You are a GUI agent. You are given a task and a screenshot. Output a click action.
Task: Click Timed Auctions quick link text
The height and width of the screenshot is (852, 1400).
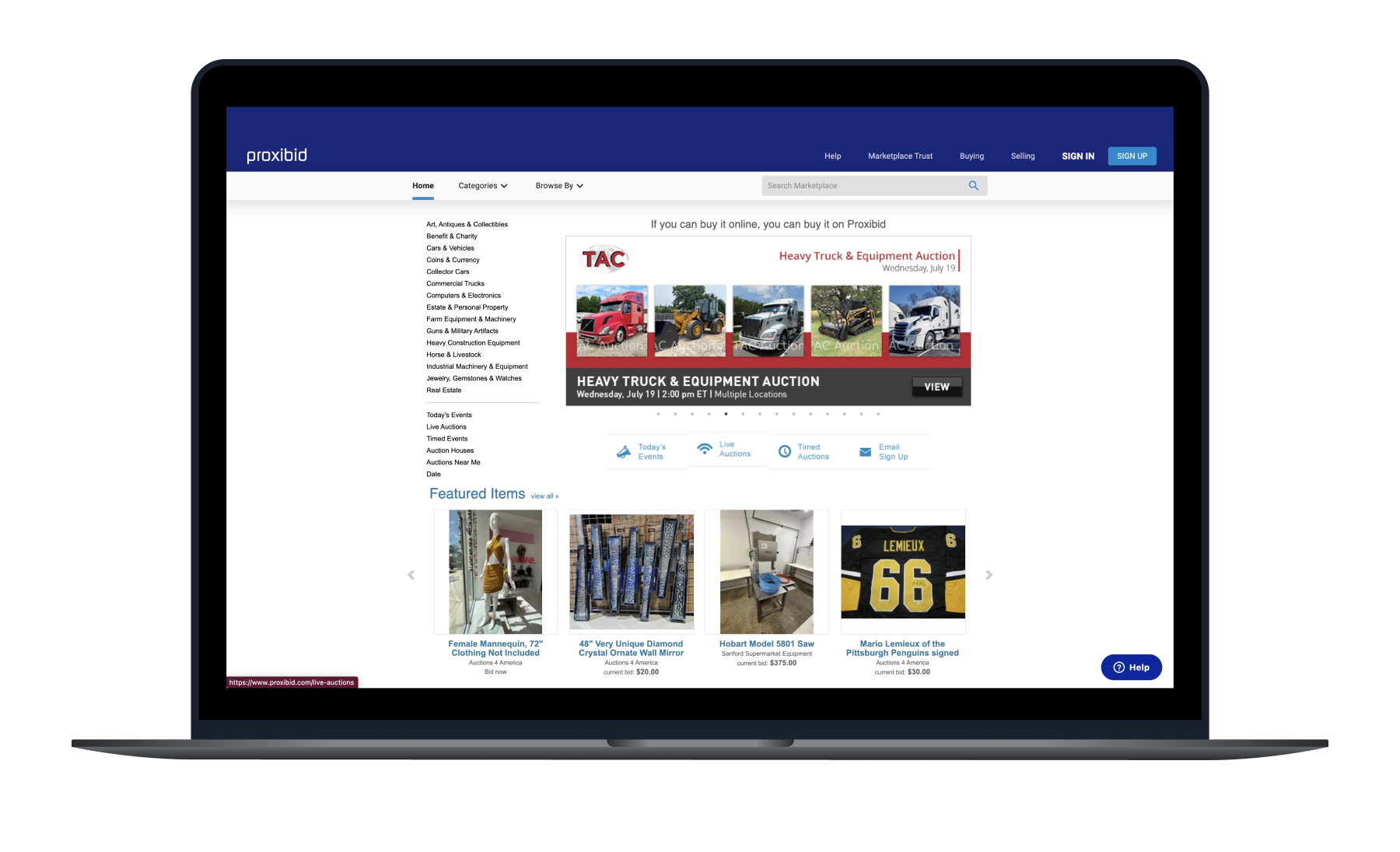pos(813,451)
